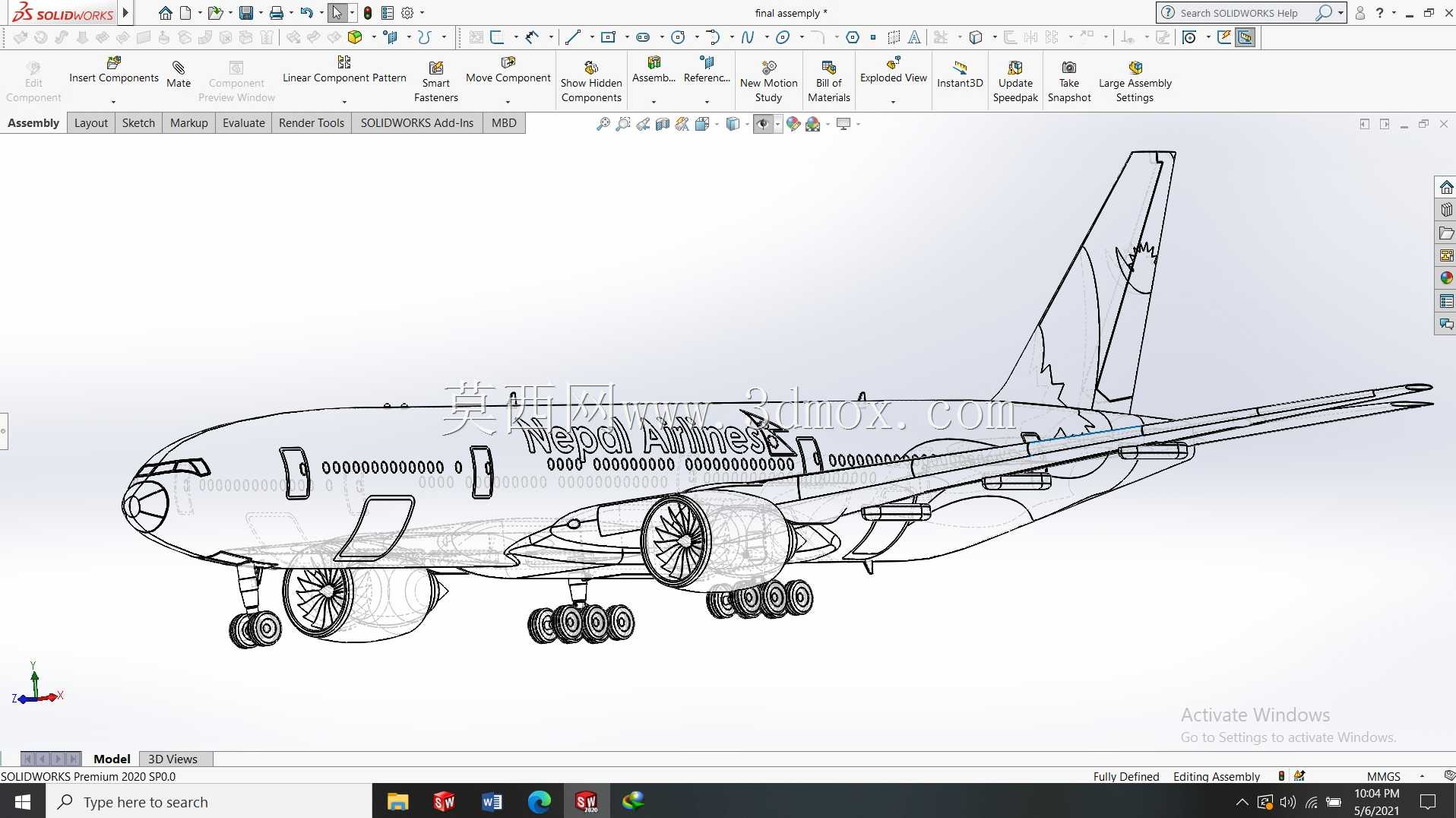The width and height of the screenshot is (1456, 818).
Task: Open the Markup tab
Action: (x=189, y=123)
